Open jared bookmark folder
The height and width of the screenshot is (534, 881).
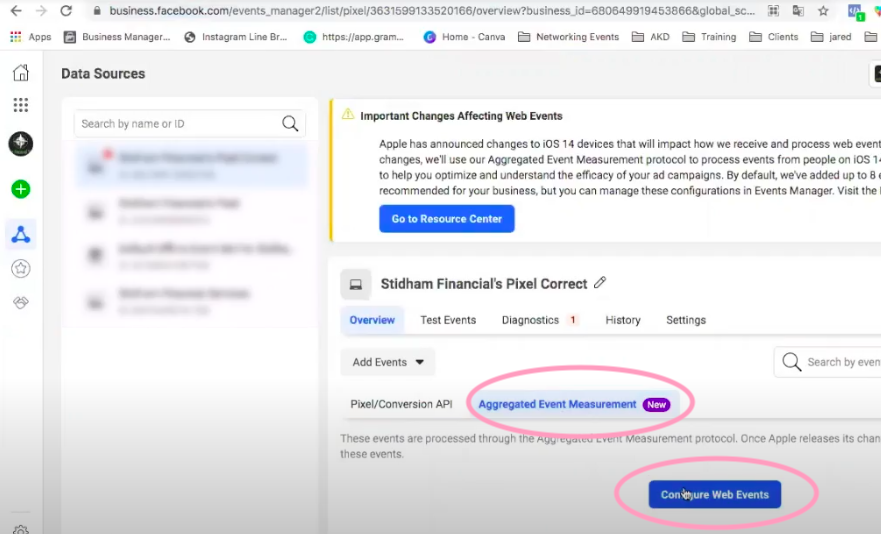831,37
